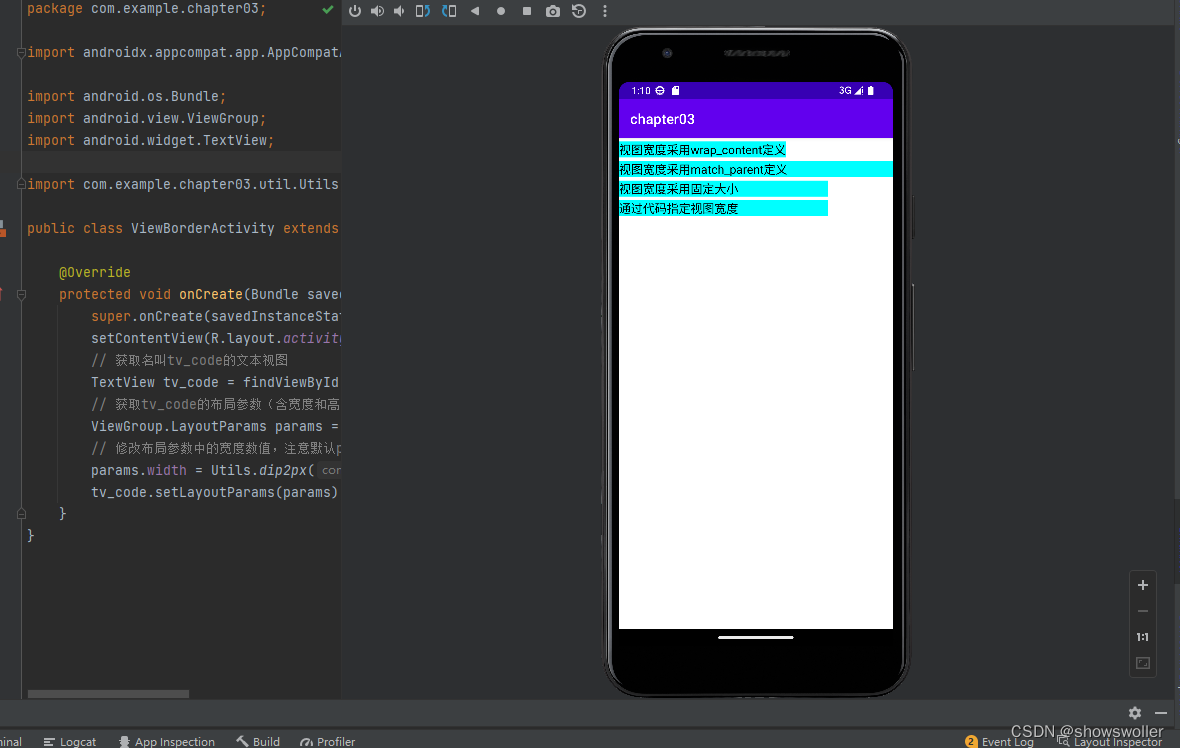Open emulator extended controls three-dot menu

coord(604,11)
